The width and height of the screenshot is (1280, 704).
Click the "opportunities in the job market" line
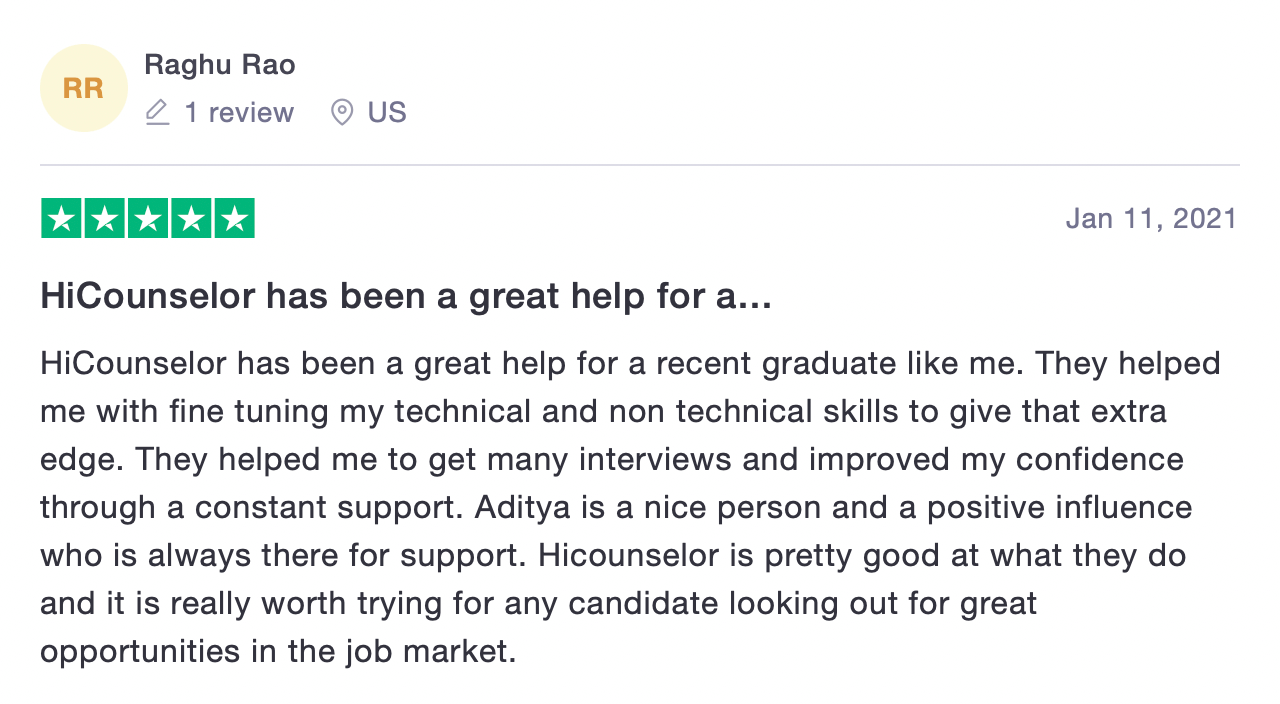click(278, 652)
